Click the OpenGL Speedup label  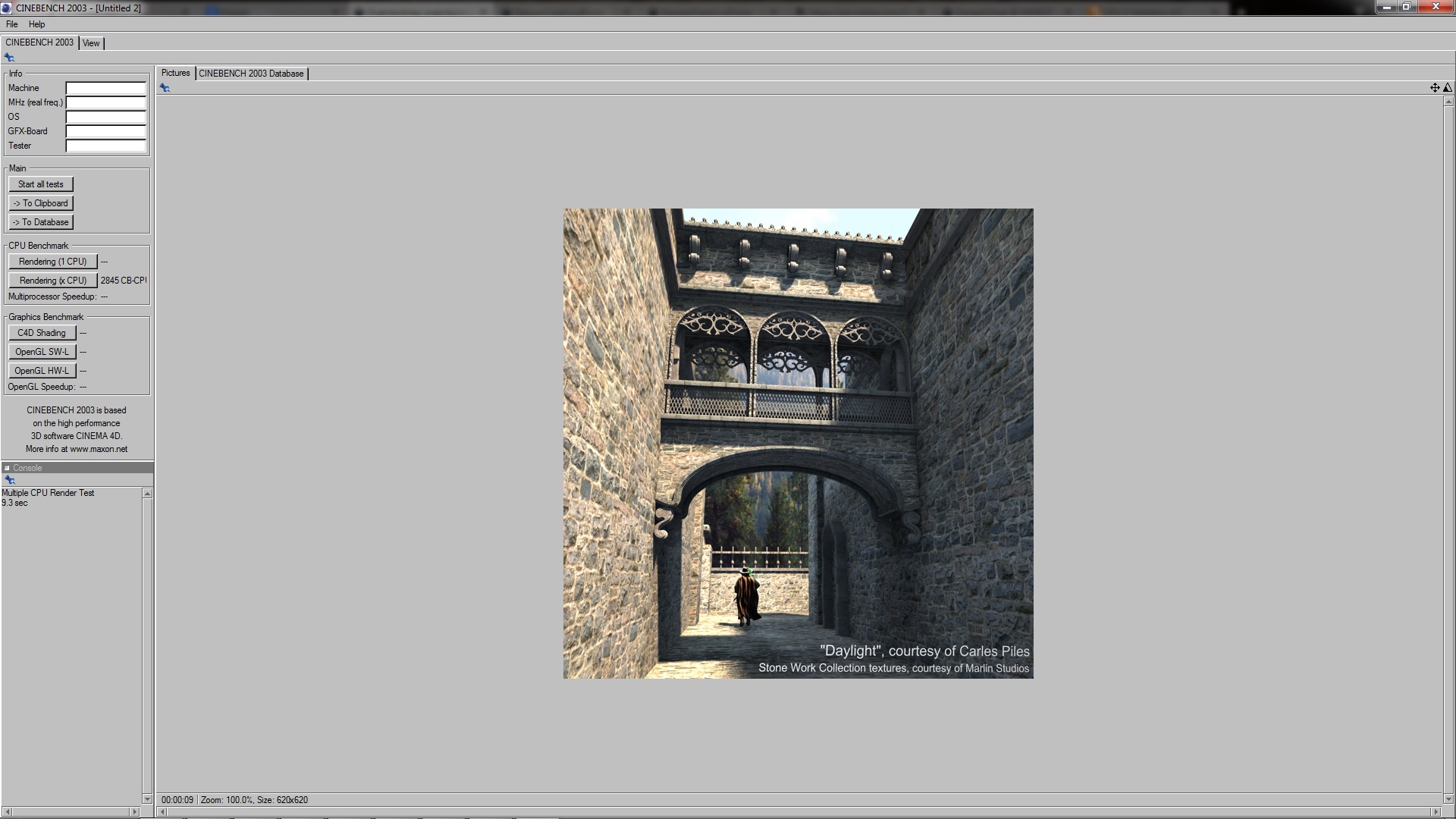pos(42,387)
